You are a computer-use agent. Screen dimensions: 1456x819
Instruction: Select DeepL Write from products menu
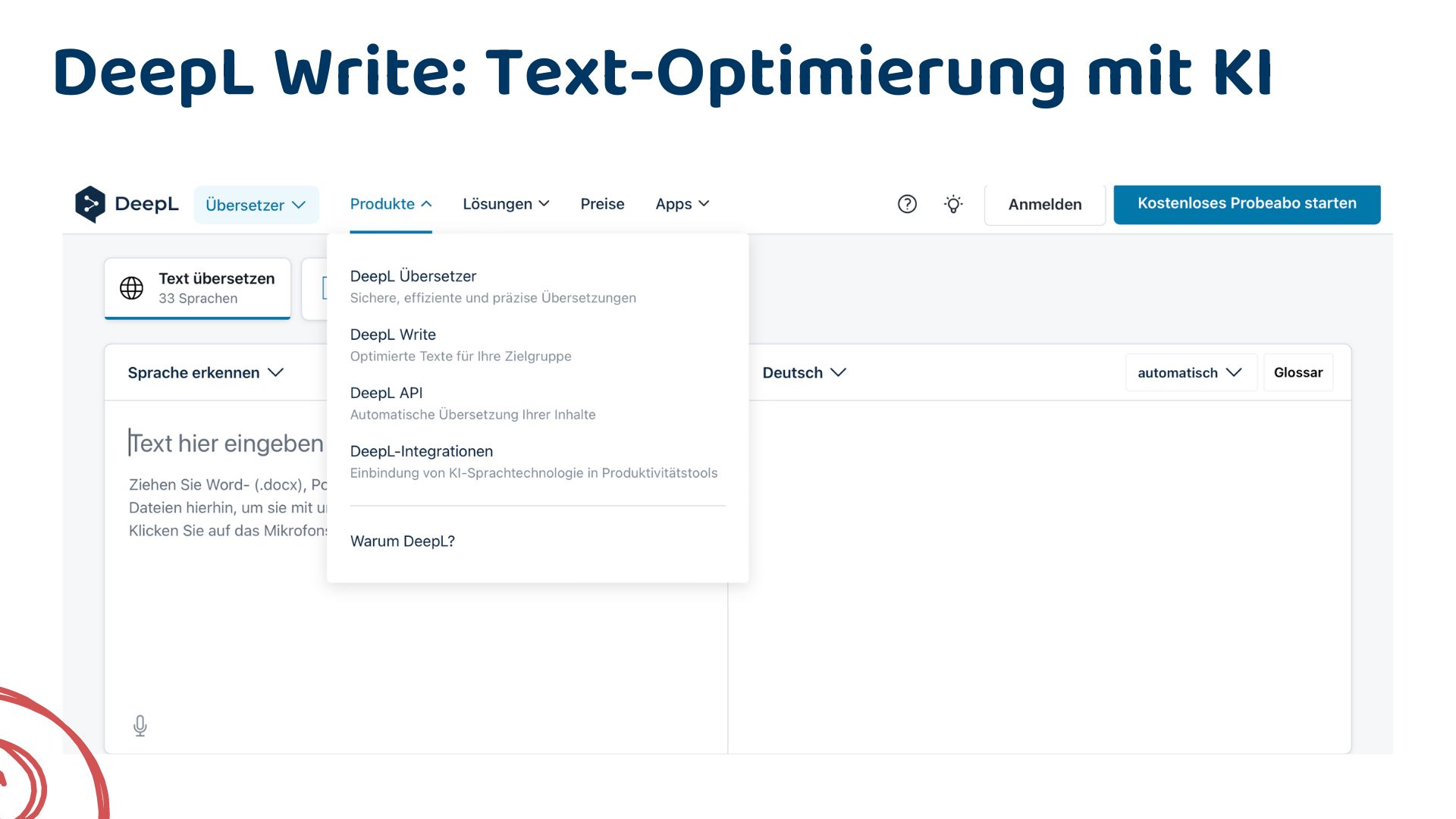coord(393,334)
